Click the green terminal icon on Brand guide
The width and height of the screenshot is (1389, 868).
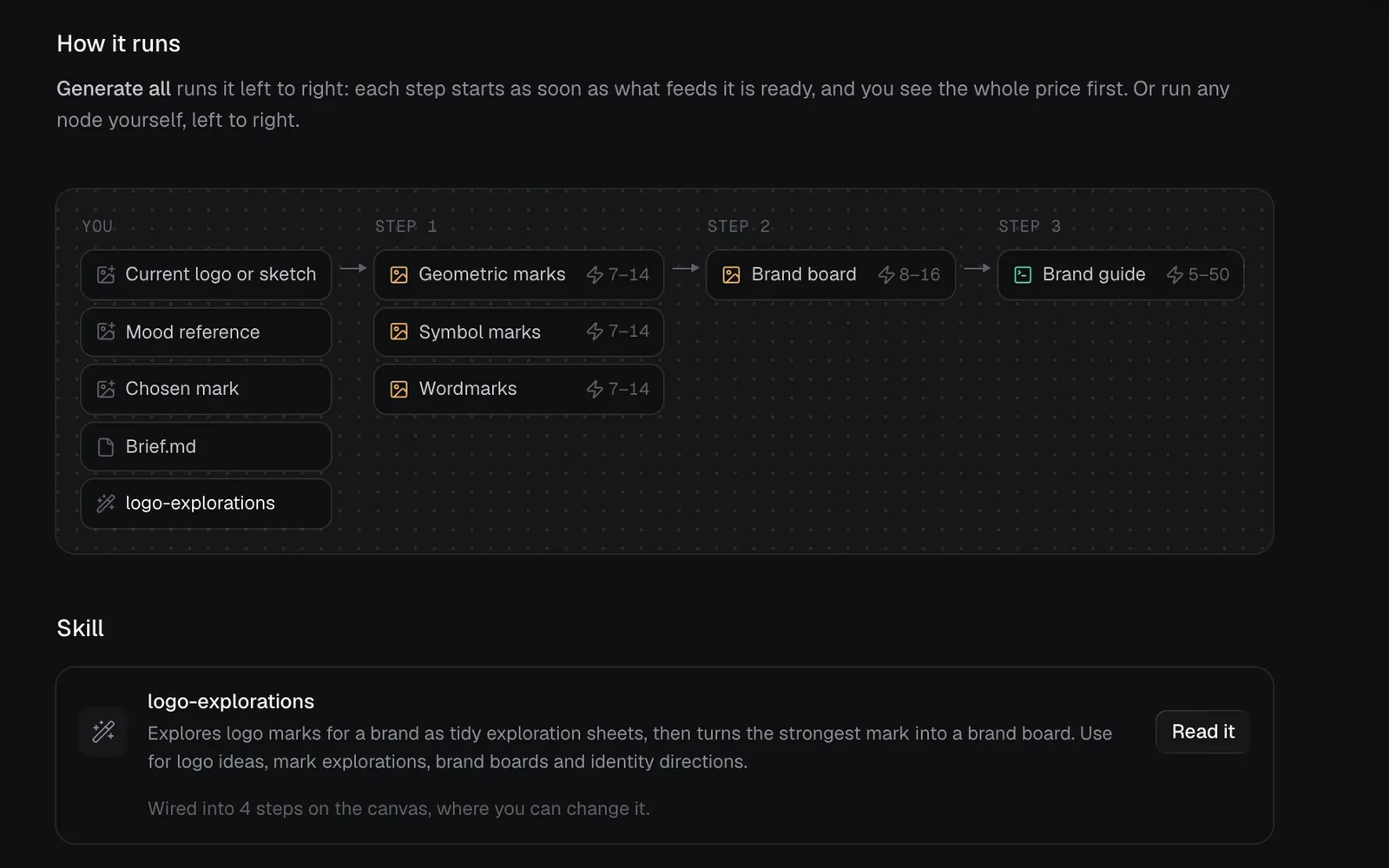click(x=1024, y=275)
